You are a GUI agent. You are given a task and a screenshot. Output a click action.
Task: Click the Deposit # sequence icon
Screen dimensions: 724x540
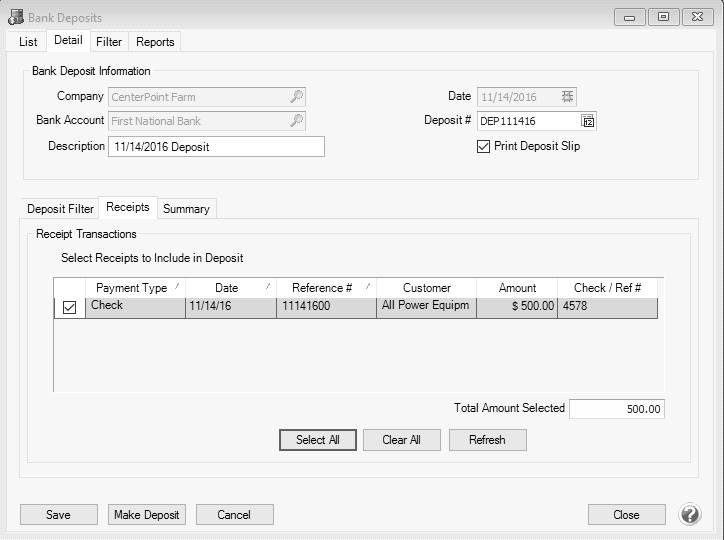[588, 121]
